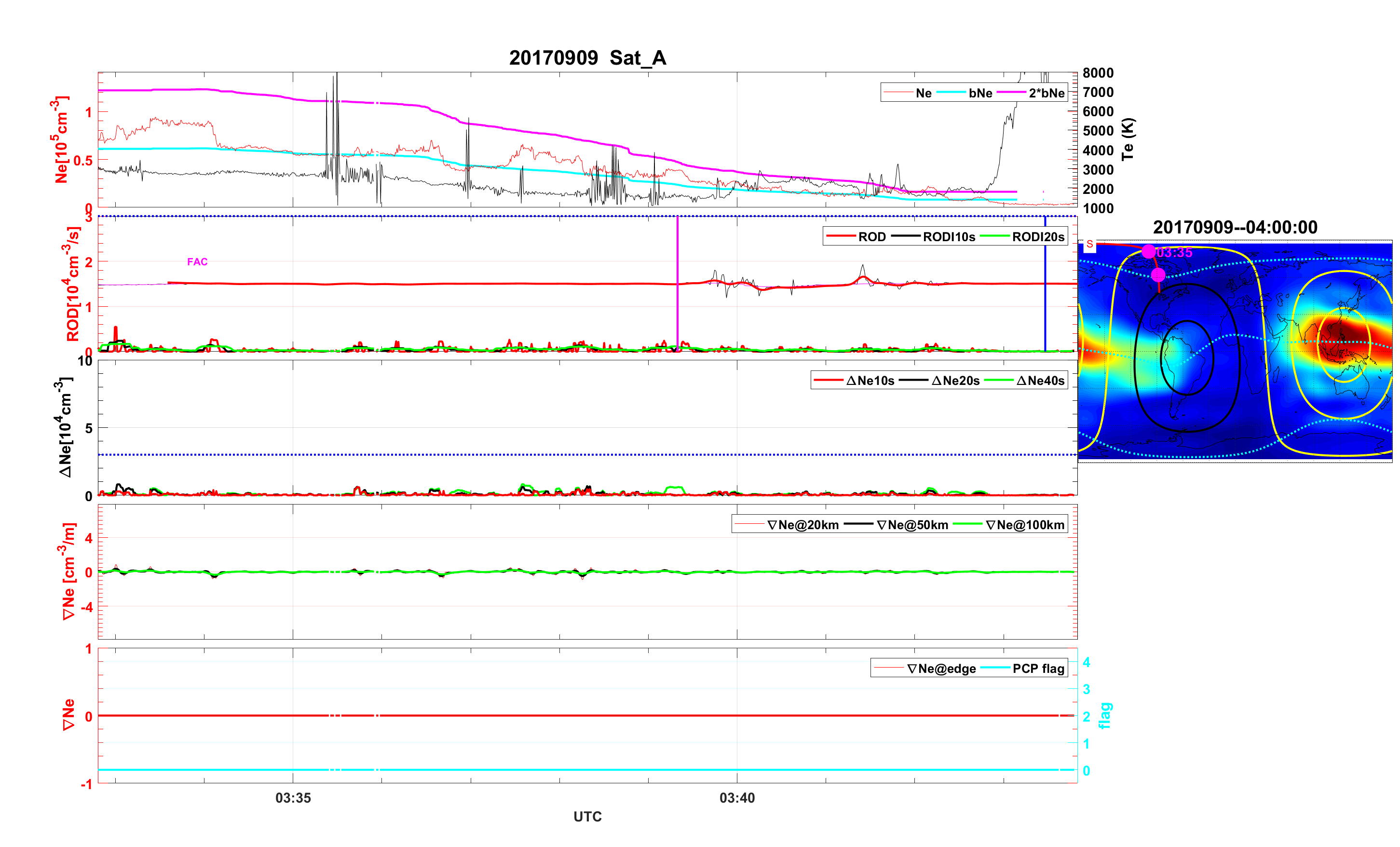Click the ∇Ne@edge legend entry
This screenshot has height=847, width=1400.
[941, 669]
